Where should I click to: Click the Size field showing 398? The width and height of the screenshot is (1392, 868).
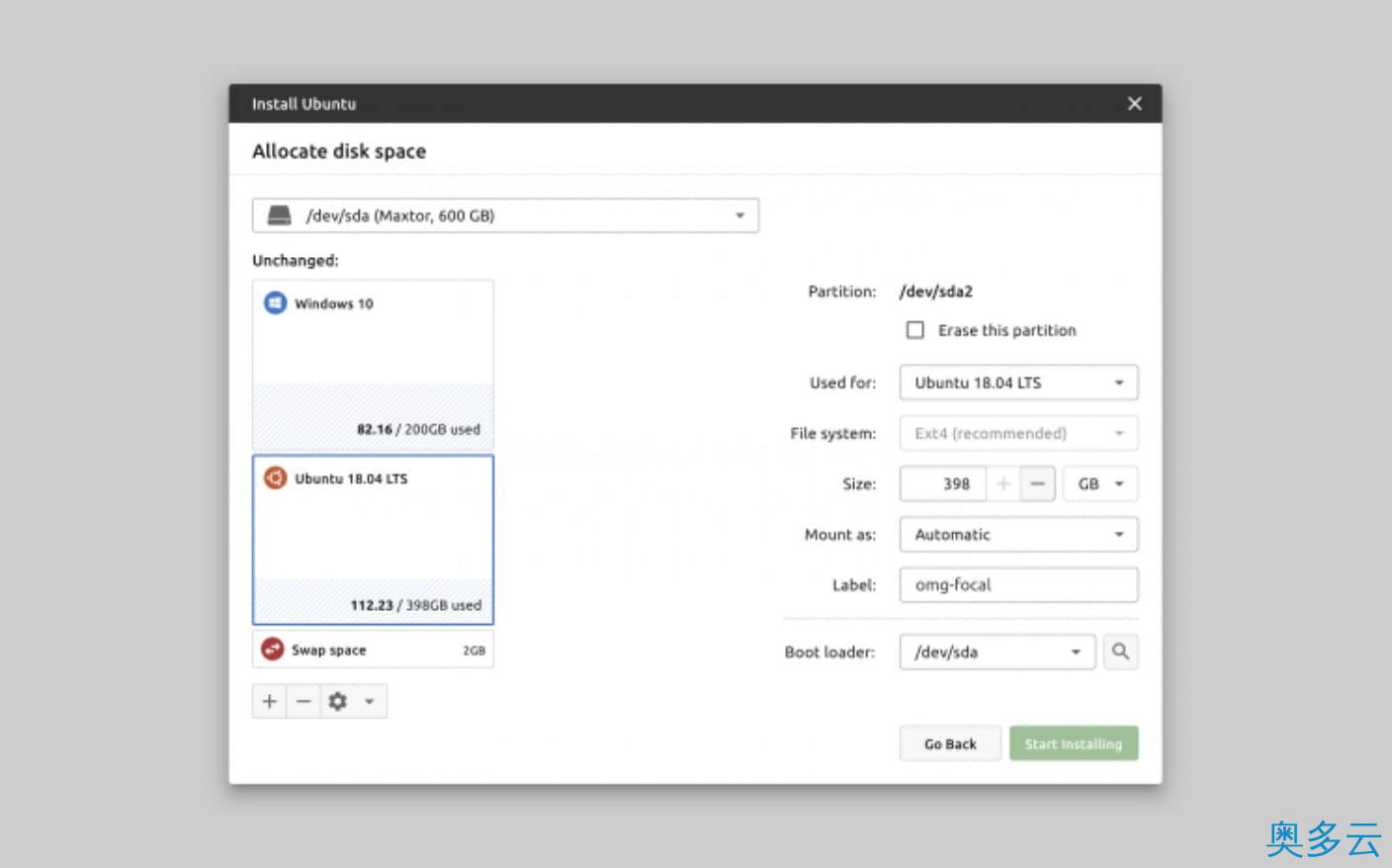pos(943,483)
